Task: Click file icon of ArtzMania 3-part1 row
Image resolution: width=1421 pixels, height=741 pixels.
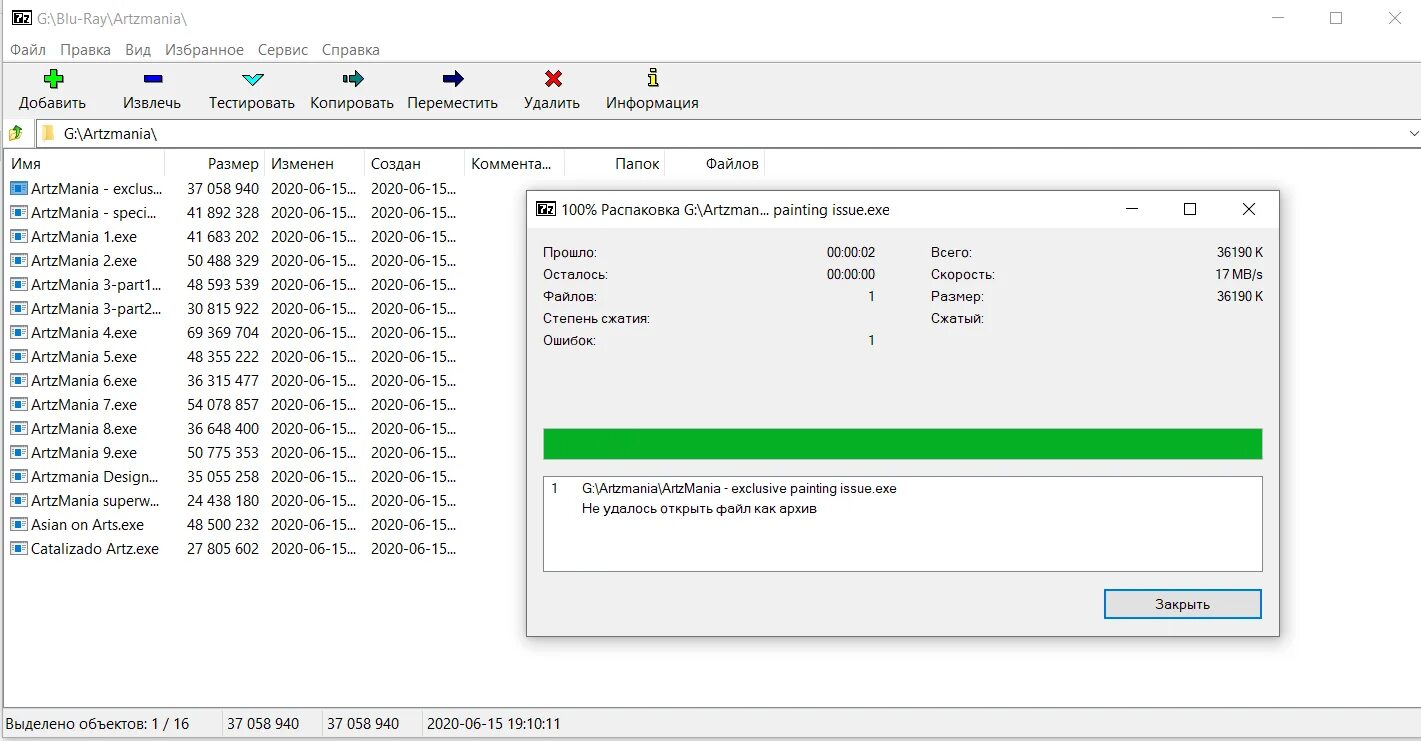Action: tap(19, 284)
